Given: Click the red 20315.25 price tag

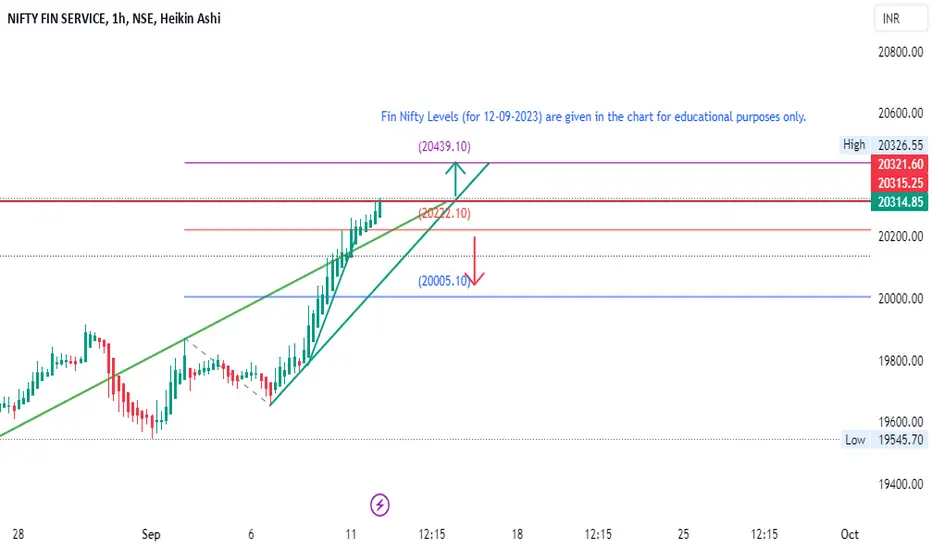Looking at the screenshot, I should point(900,183).
